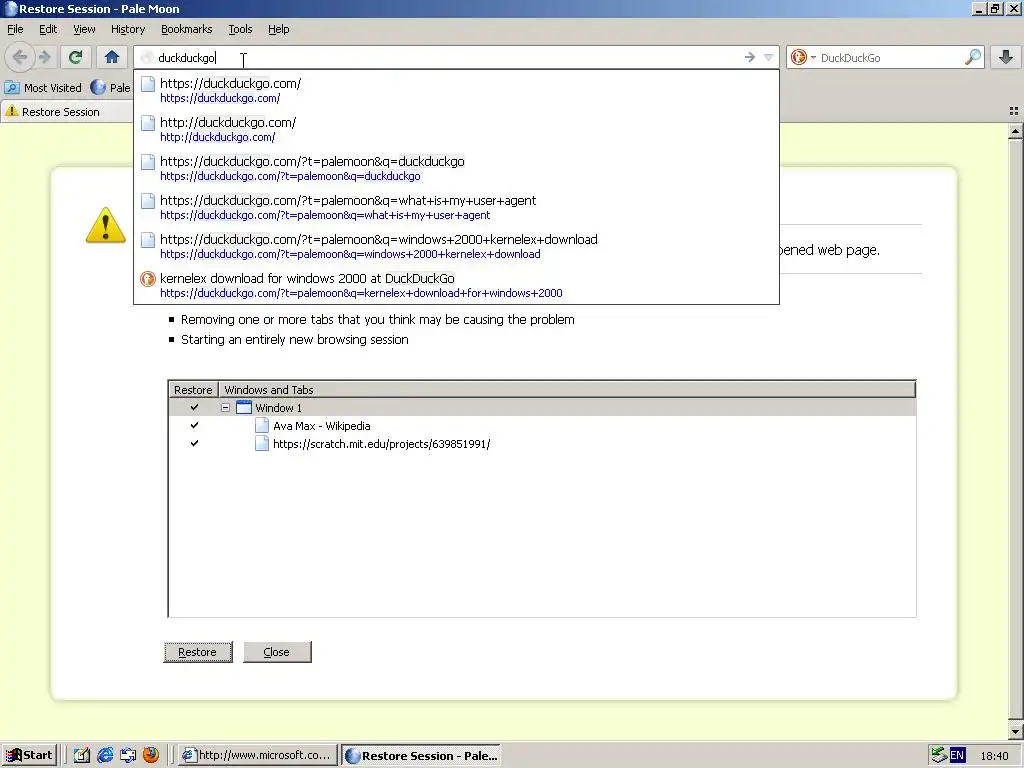This screenshot has height=768, width=1024.
Task: Select the Window 1 row
Action: click(542, 408)
